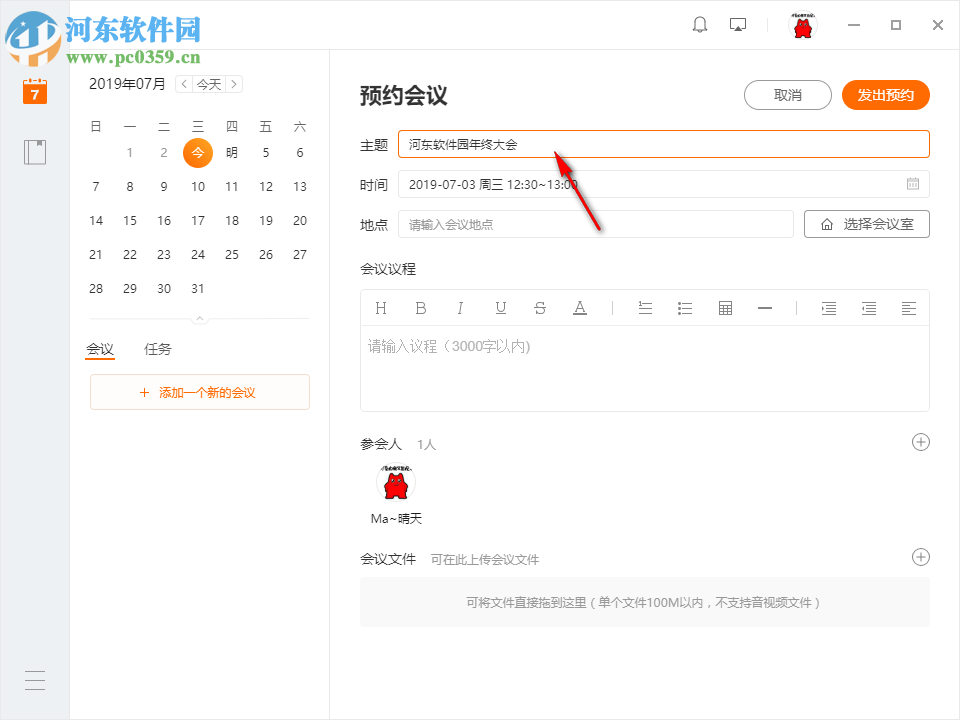Open the notes panel in left sidebar
This screenshot has width=960, height=720.
coord(35,152)
